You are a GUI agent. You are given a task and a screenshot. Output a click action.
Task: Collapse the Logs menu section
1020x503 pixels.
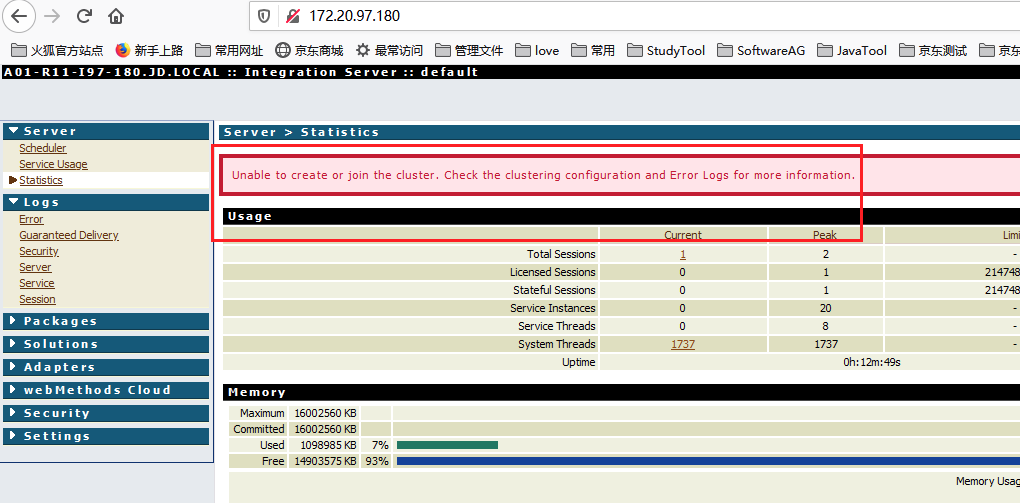(x=106, y=202)
